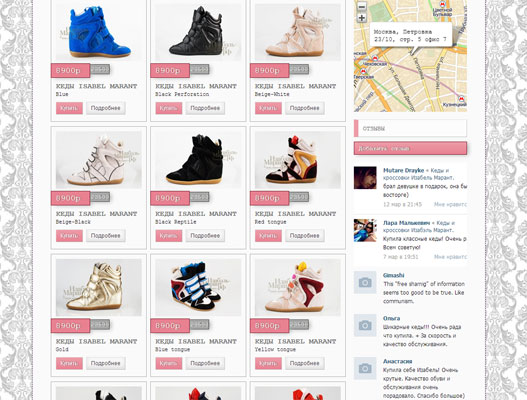Zoom out the map with minus icon
This screenshot has height=400, width=527.
tap(362, 6)
